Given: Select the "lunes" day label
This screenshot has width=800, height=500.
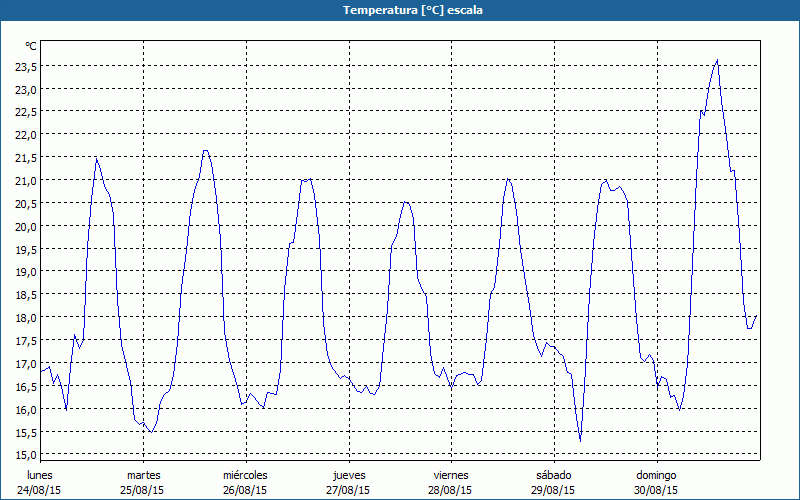Looking at the screenshot, I should point(40,475).
